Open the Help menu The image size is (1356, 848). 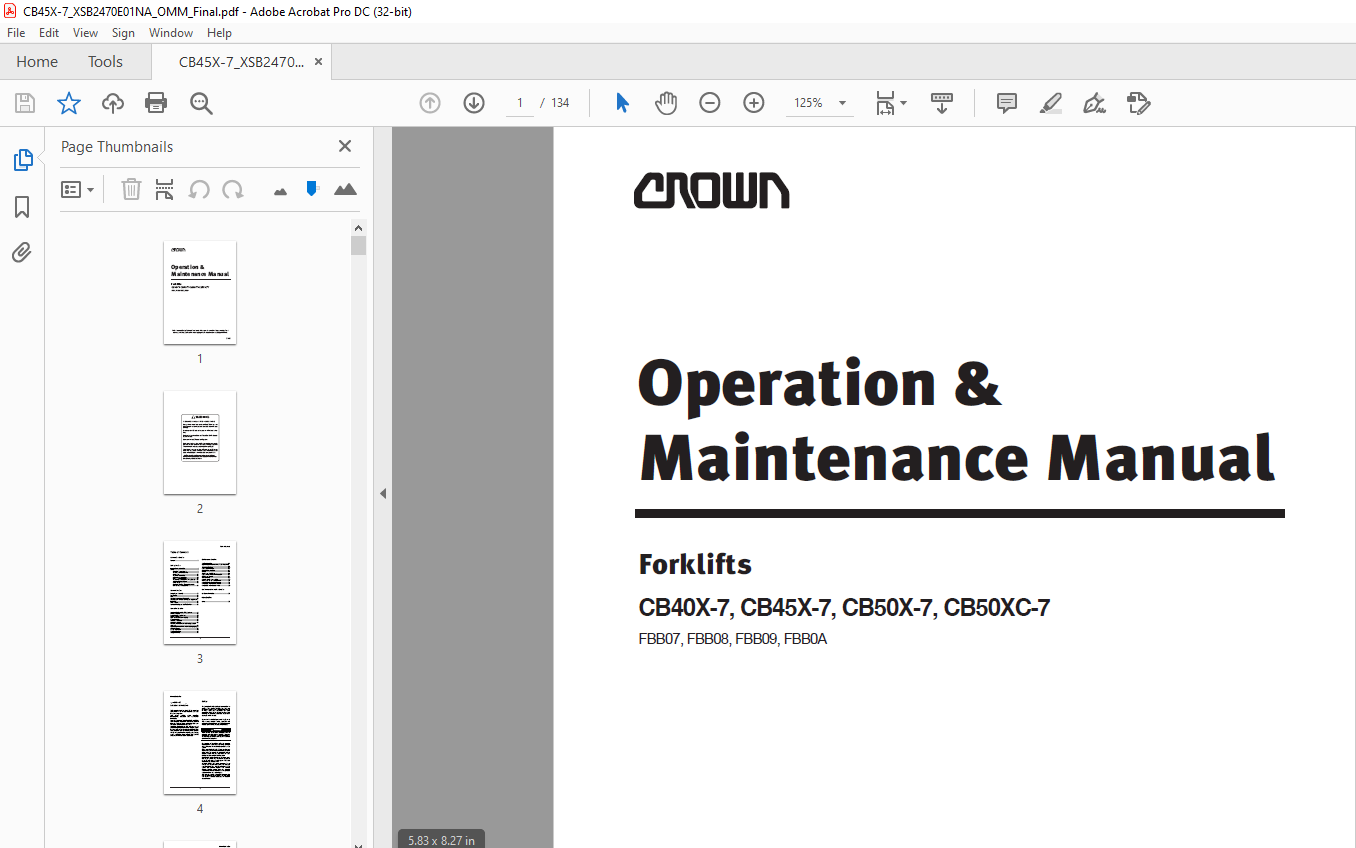(x=219, y=33)
